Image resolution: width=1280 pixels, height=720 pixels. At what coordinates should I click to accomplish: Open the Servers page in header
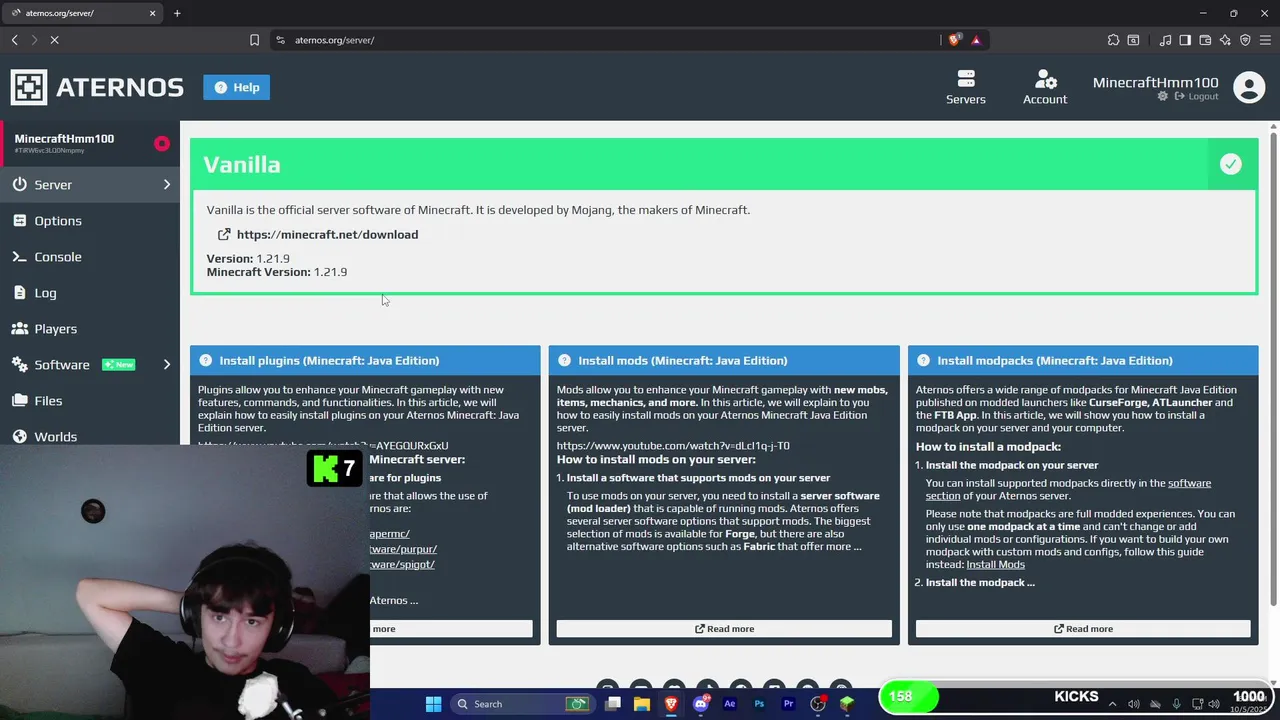966,87
